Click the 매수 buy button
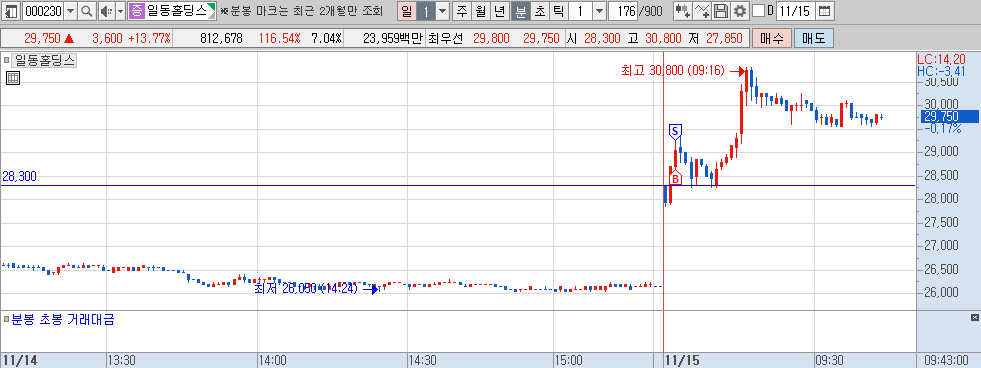Image resolution: width=981 pixels, height=368 pixels. click(771, 38)
